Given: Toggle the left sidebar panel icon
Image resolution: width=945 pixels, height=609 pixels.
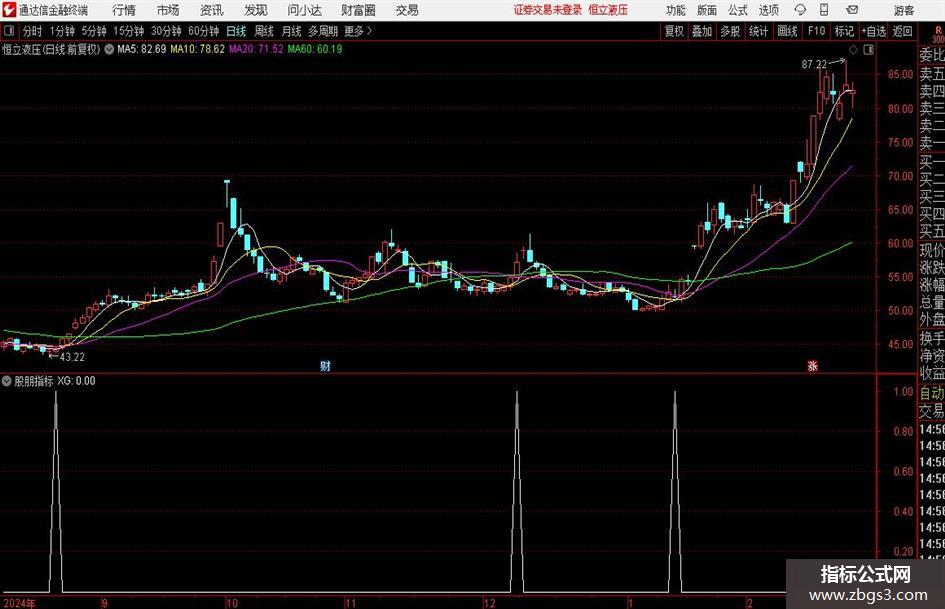Looking at the screenshot, I should tap(9, 31).
